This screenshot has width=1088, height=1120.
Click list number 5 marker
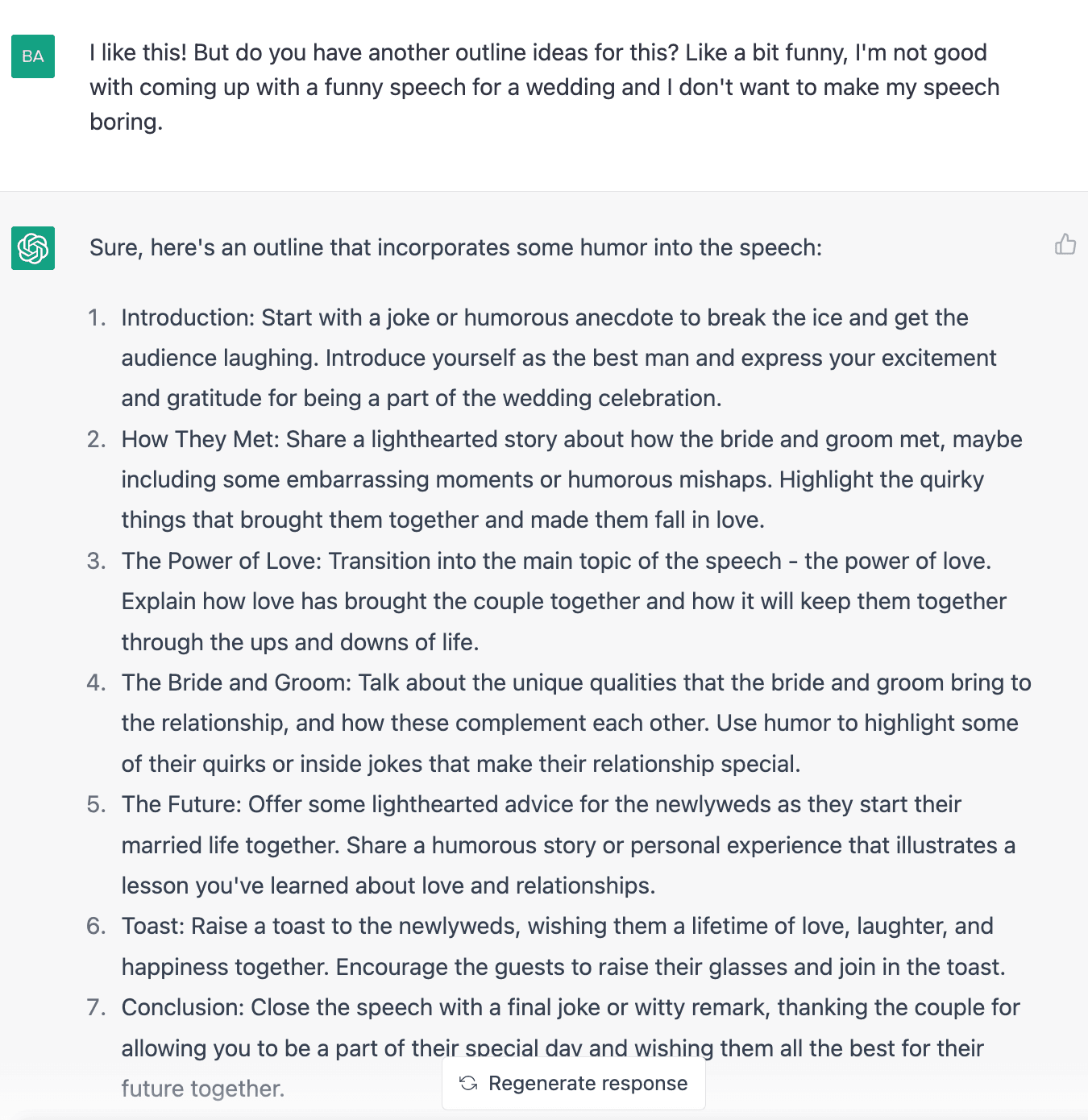coord(97,804)
